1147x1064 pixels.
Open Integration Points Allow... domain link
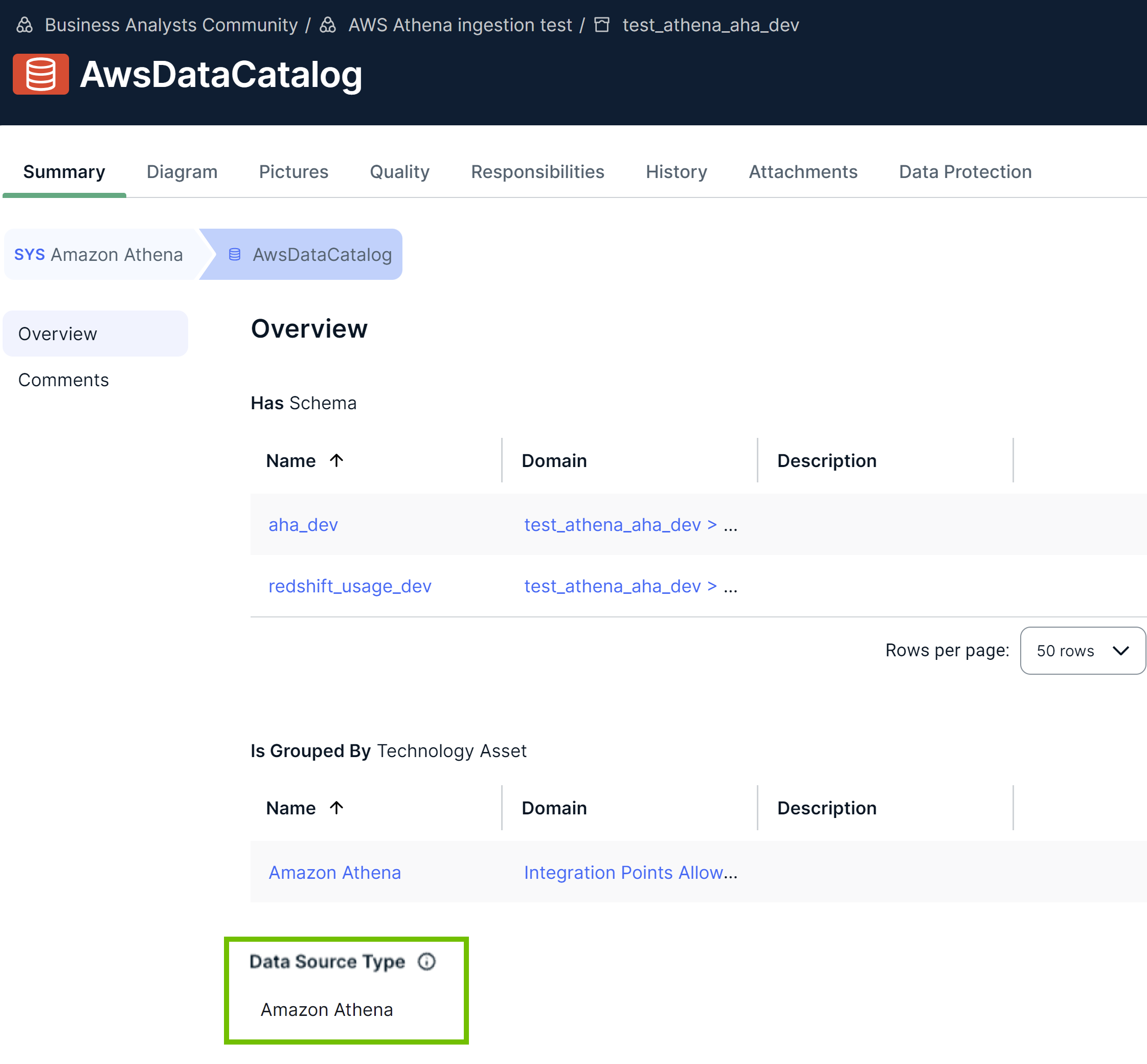pos(629,872)
